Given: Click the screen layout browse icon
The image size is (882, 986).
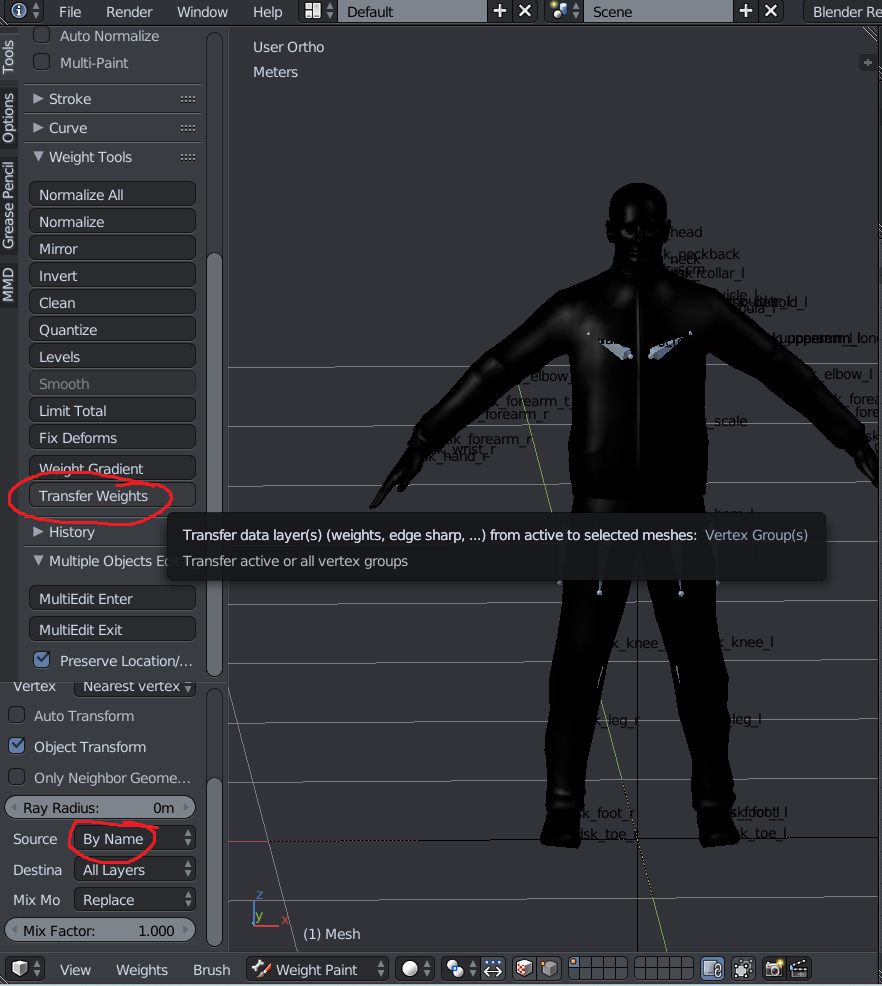Looking at the screenshot, I should coord(318,11).
